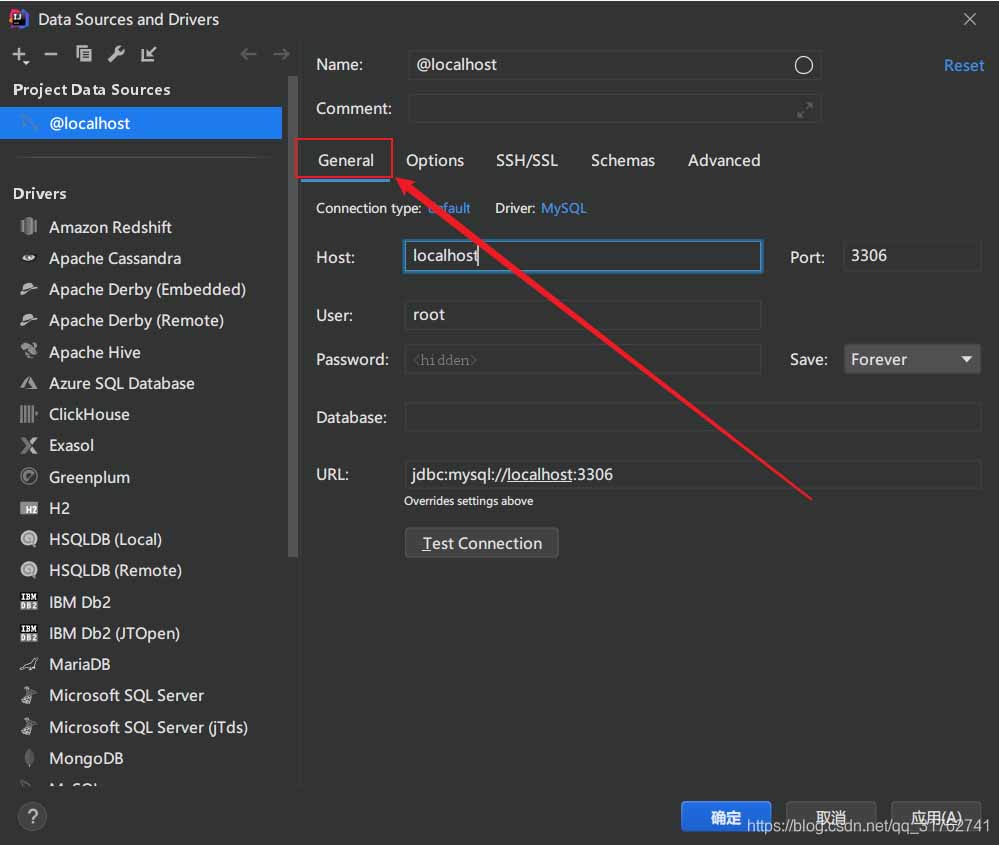Go back with the left arrow icon
Viewport: 999px width, 845px height.
(x=248, y=54)
